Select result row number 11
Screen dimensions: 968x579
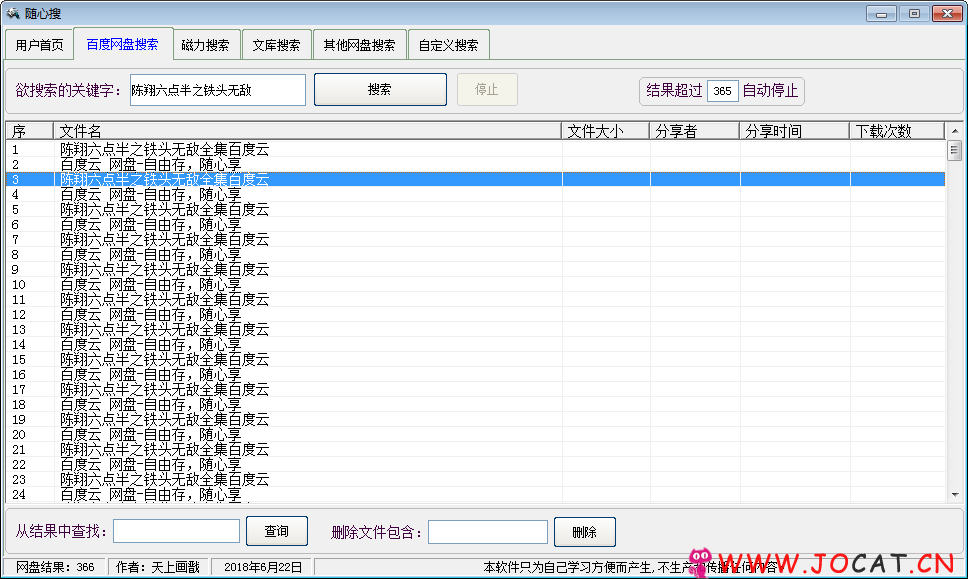click(475, 299)
